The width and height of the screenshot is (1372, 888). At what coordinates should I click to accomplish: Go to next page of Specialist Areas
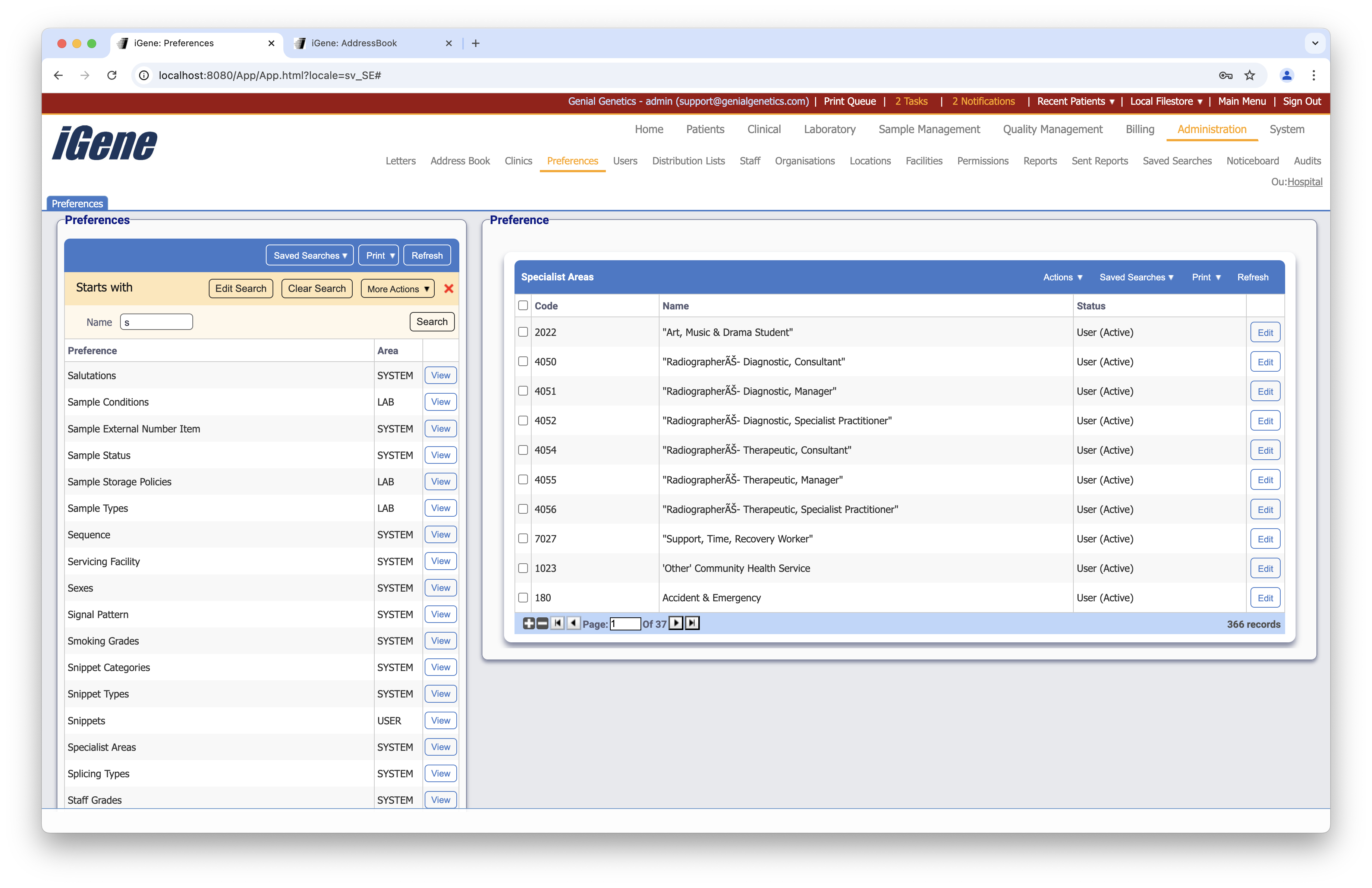coord(676,623)
